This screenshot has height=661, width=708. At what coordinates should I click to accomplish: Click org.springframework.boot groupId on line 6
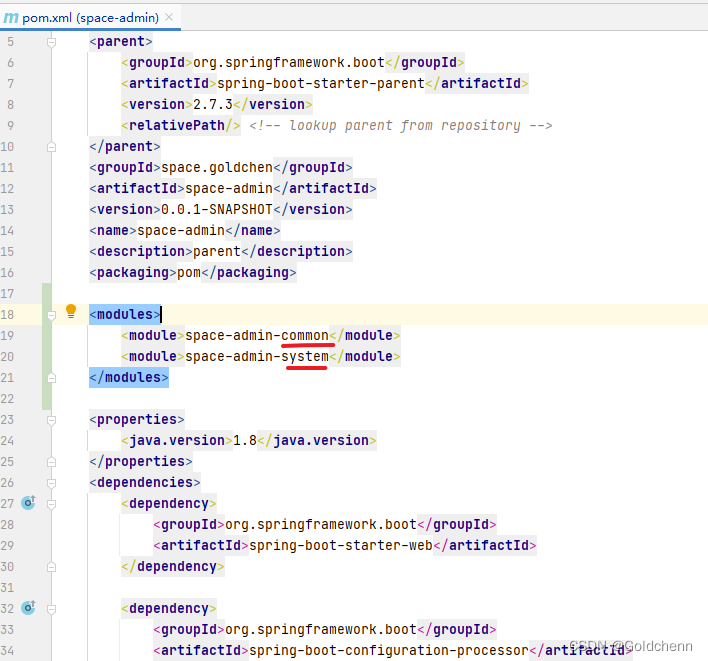click(289, 62)
